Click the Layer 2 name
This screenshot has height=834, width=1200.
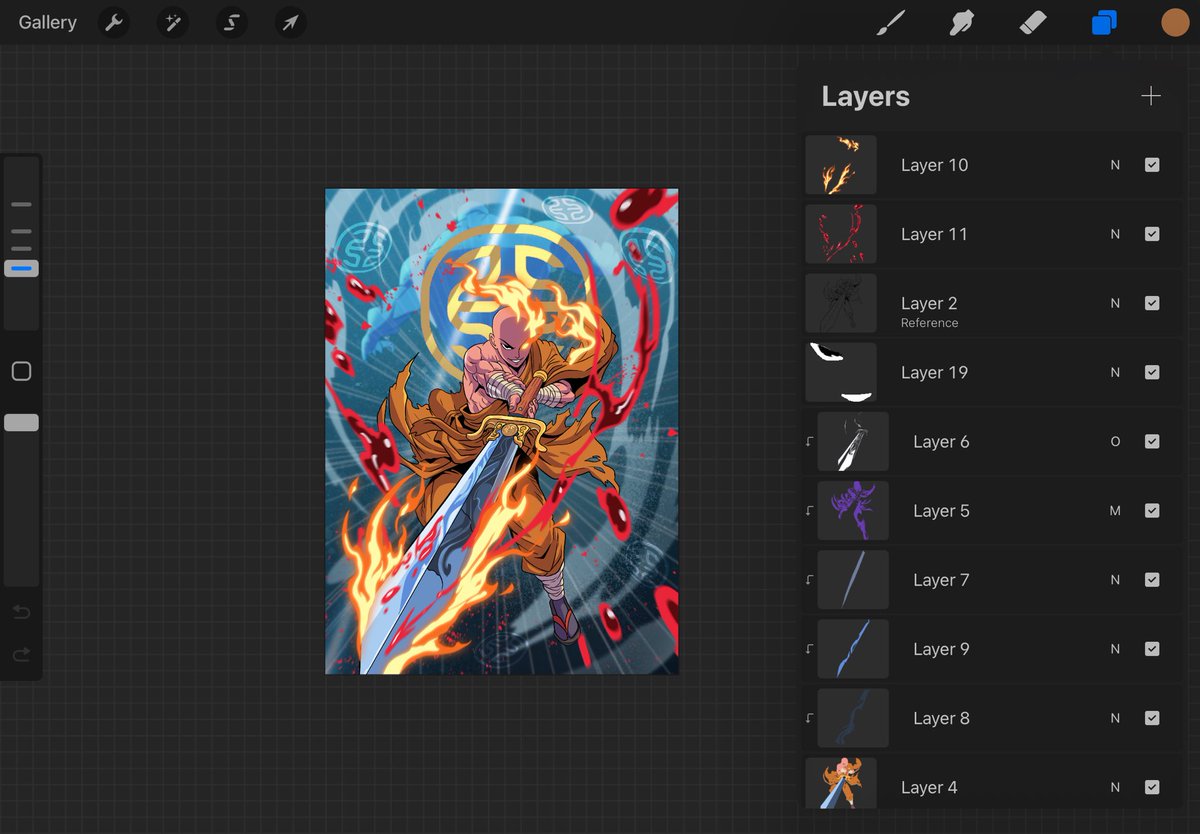(929, 303)
